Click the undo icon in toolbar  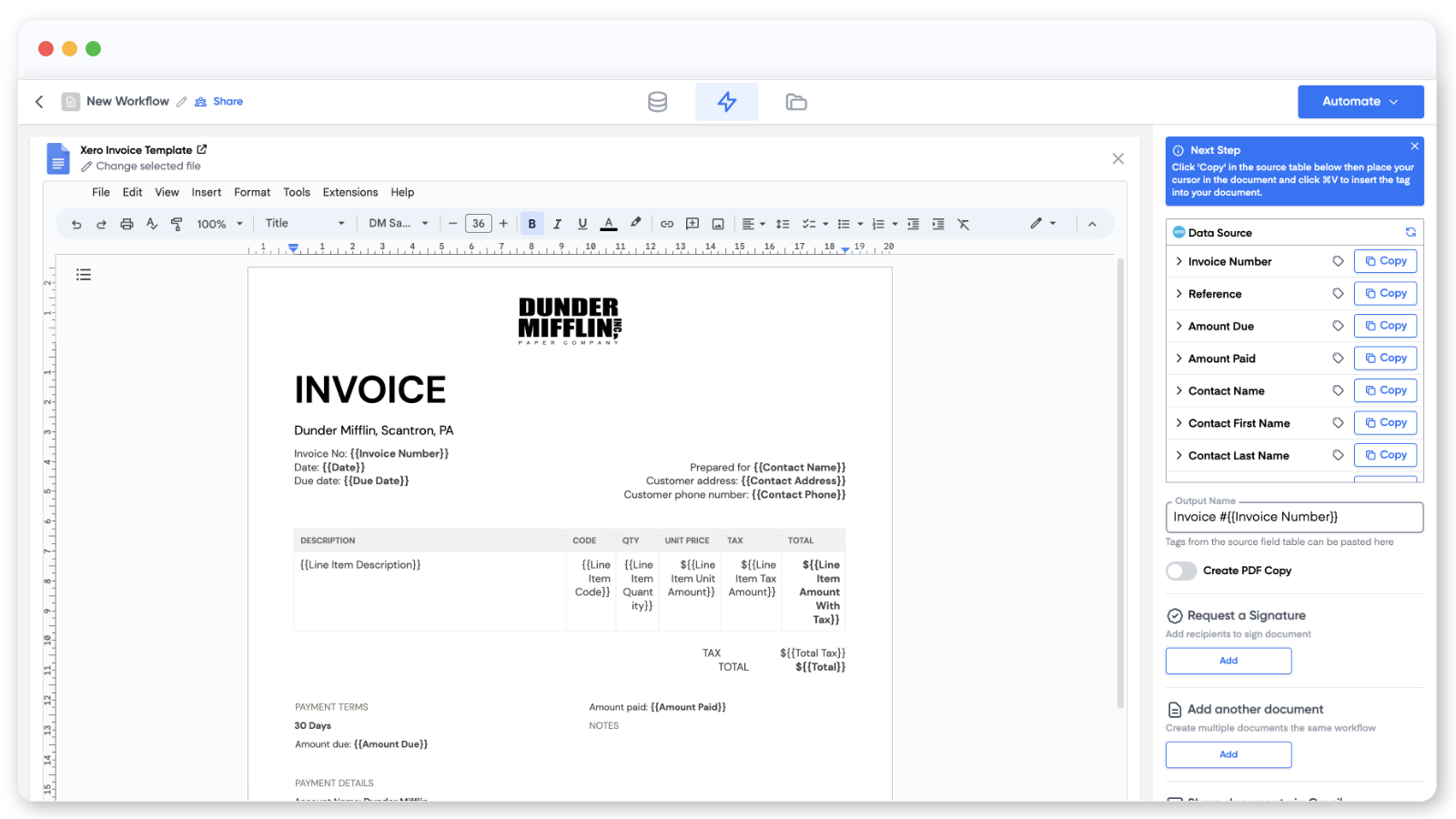pos(76,224)
